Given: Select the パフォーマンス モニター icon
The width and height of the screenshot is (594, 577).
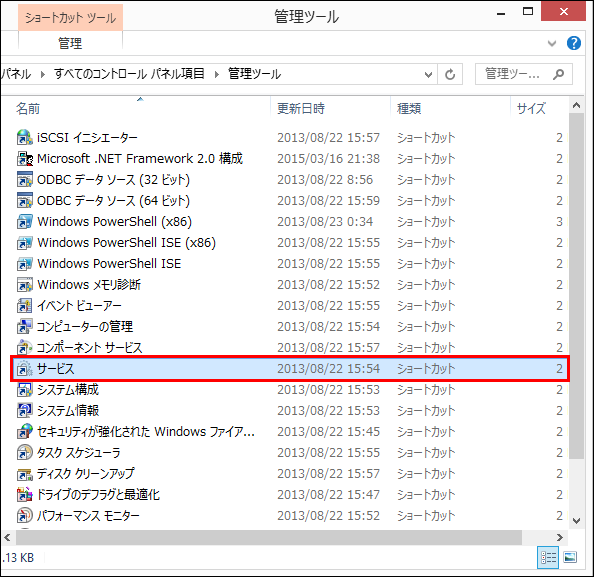Looking at the screenshot, I should [25, 515].
